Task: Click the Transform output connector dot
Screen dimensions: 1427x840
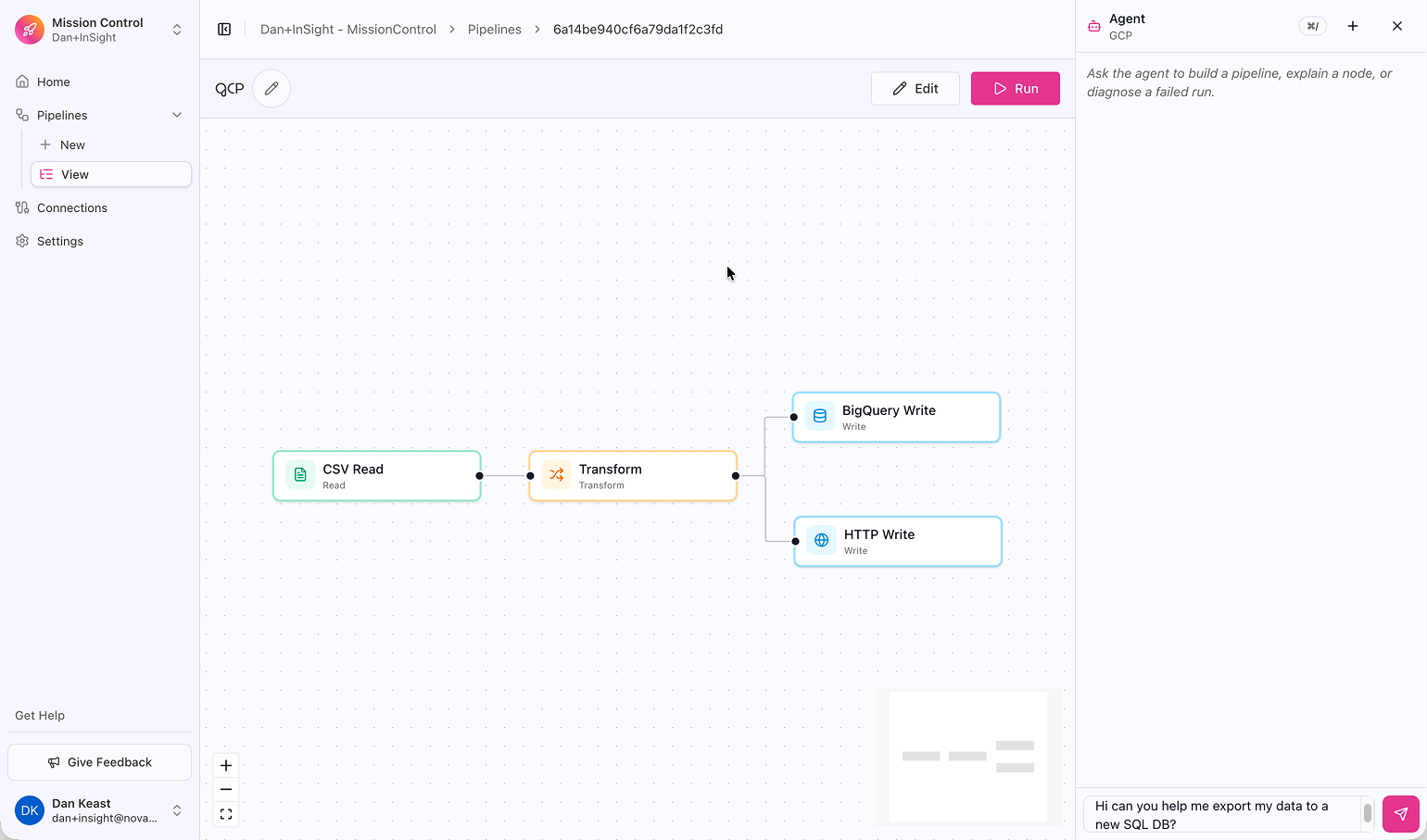Action: pyautogui.click(x=736, y=476)
